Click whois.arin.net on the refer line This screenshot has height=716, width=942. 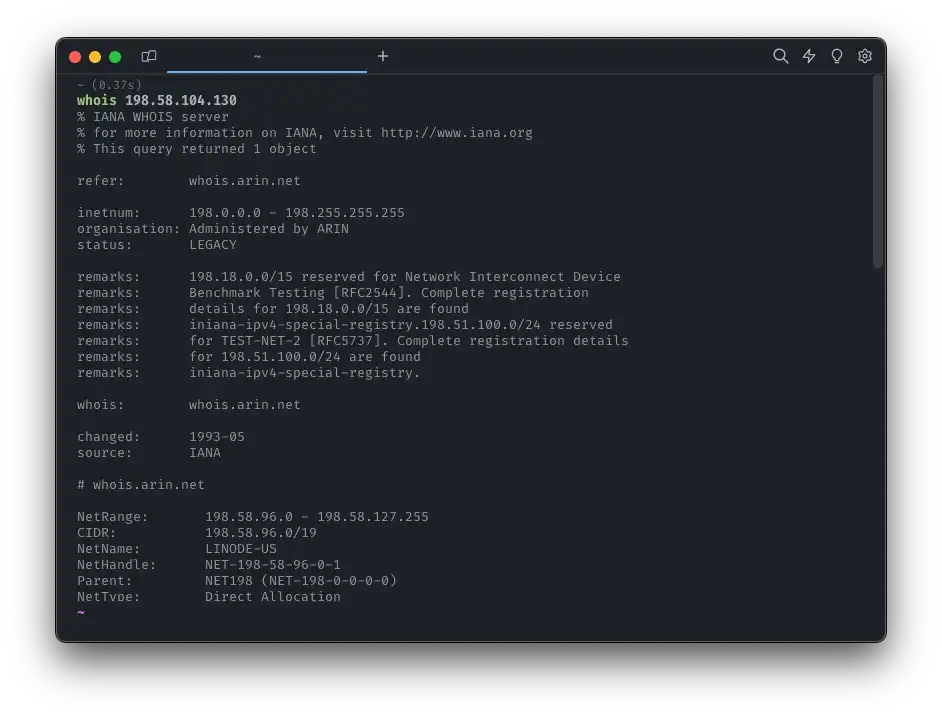(x=244, y=180)
